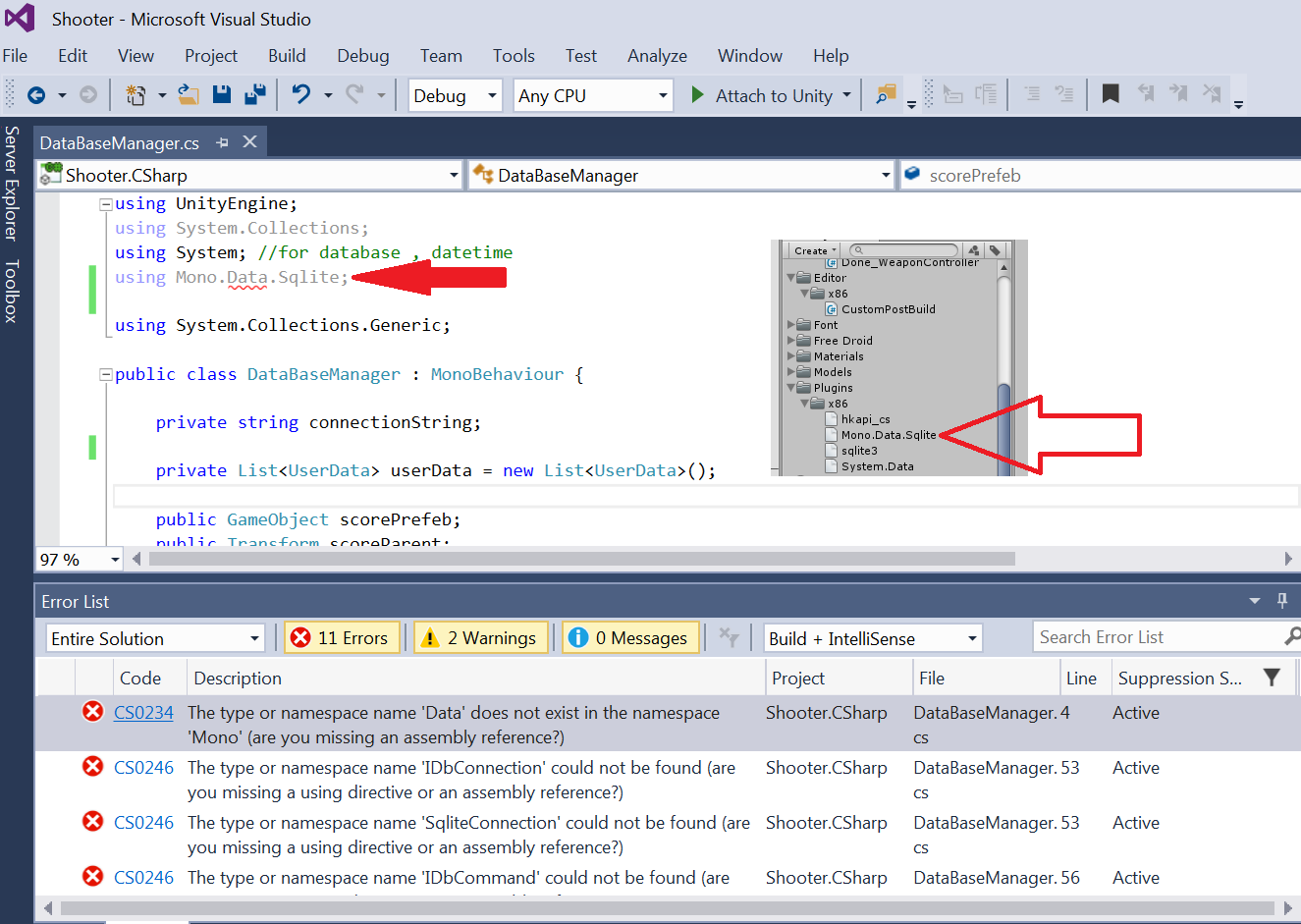This screenshot has height=924, width=1301.
Task: Open the Edit menu
Action: click(73, 56)
